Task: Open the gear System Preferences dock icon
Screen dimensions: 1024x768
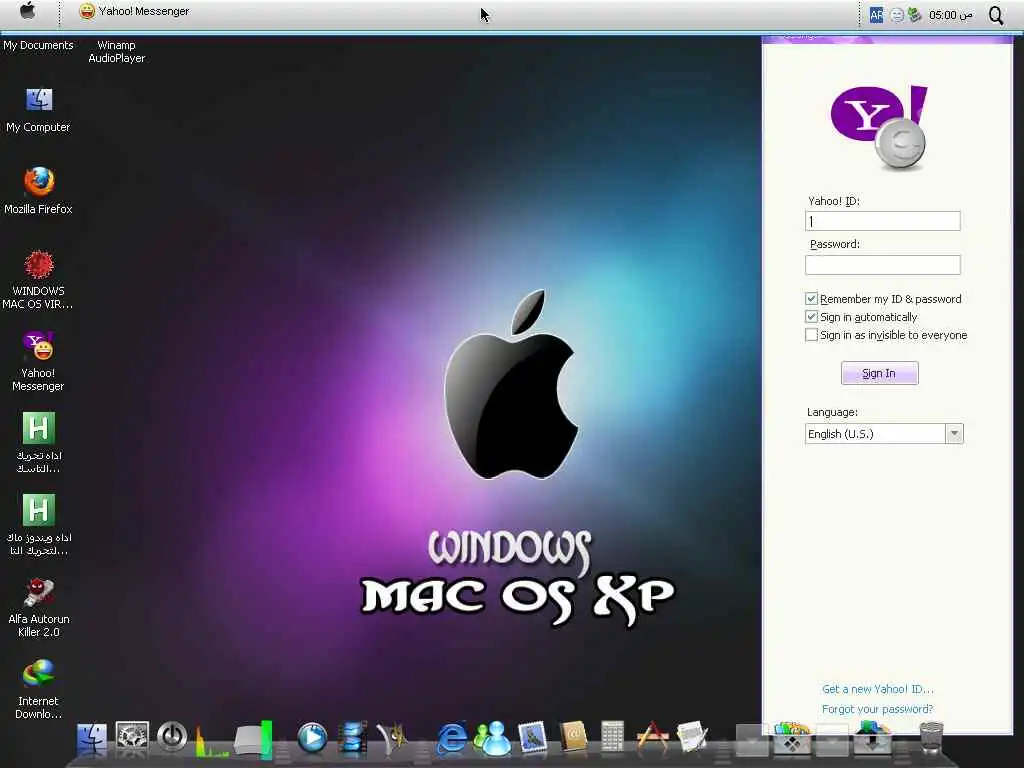Action: [x=132, y=737]
